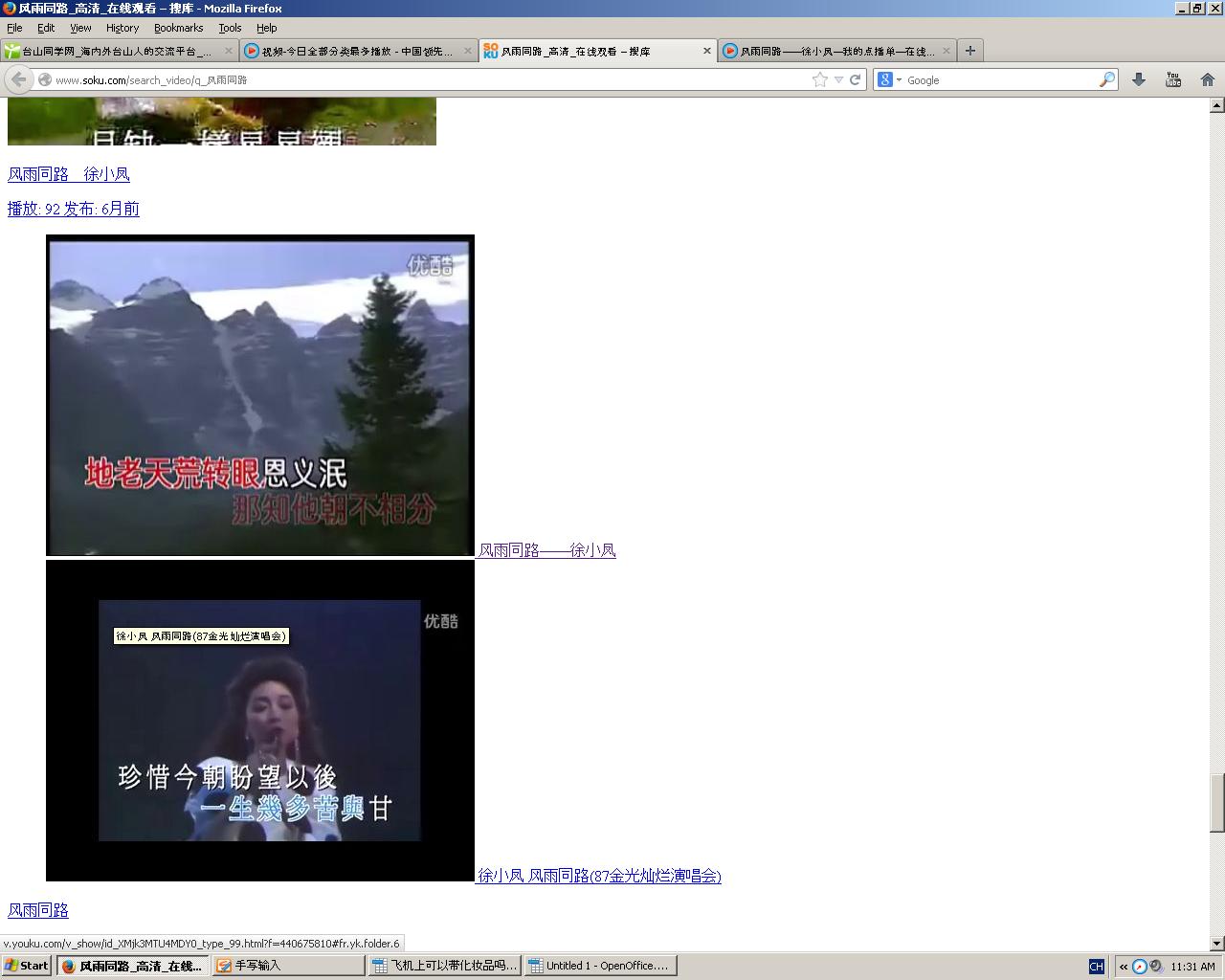Switch to the 风雨同路——徐小凤—我的点播单 tab
Viewport: 1225px width, 980px height.
pos(836,51)
